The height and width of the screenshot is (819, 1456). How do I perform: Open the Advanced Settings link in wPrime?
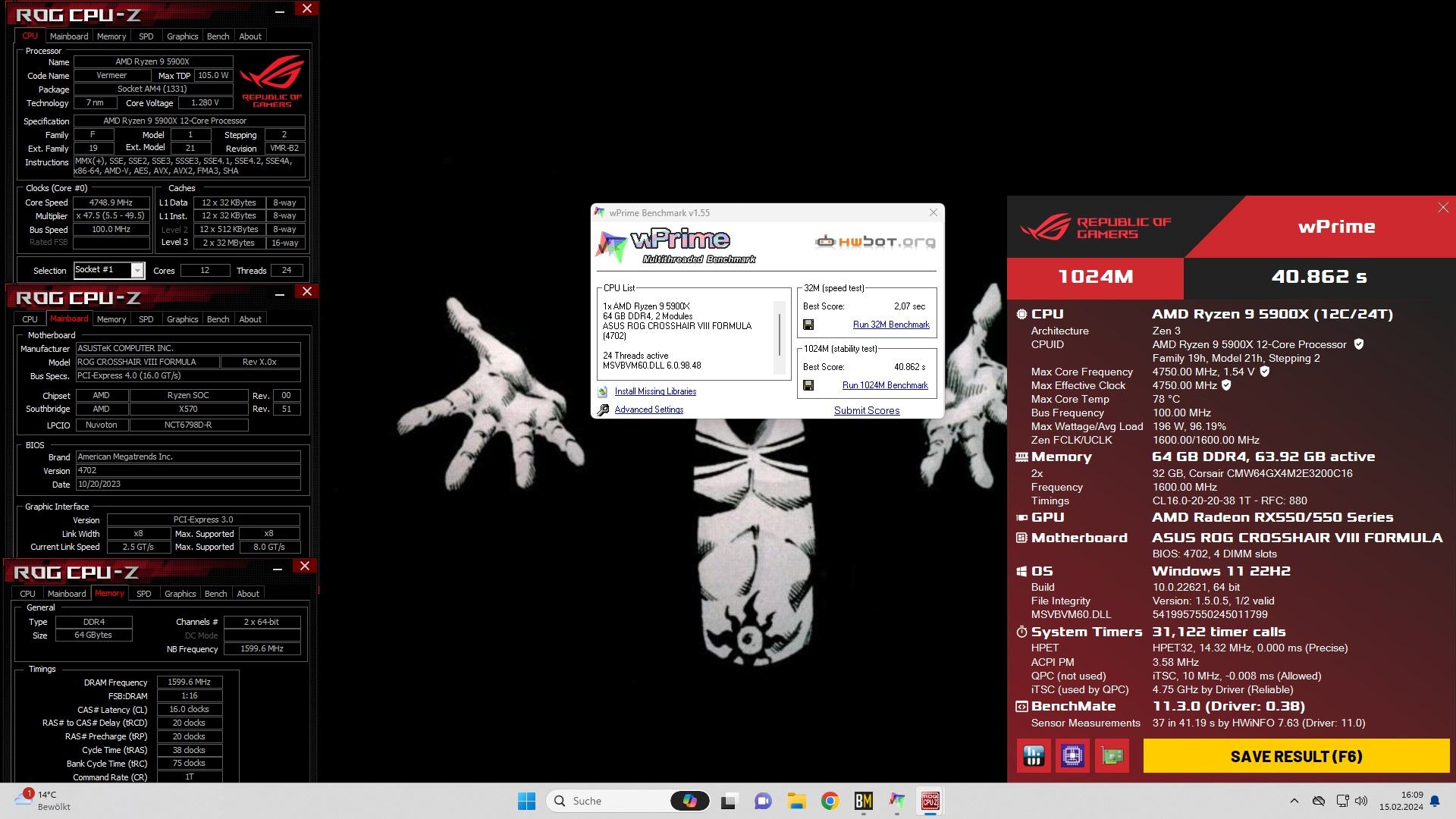649,409
